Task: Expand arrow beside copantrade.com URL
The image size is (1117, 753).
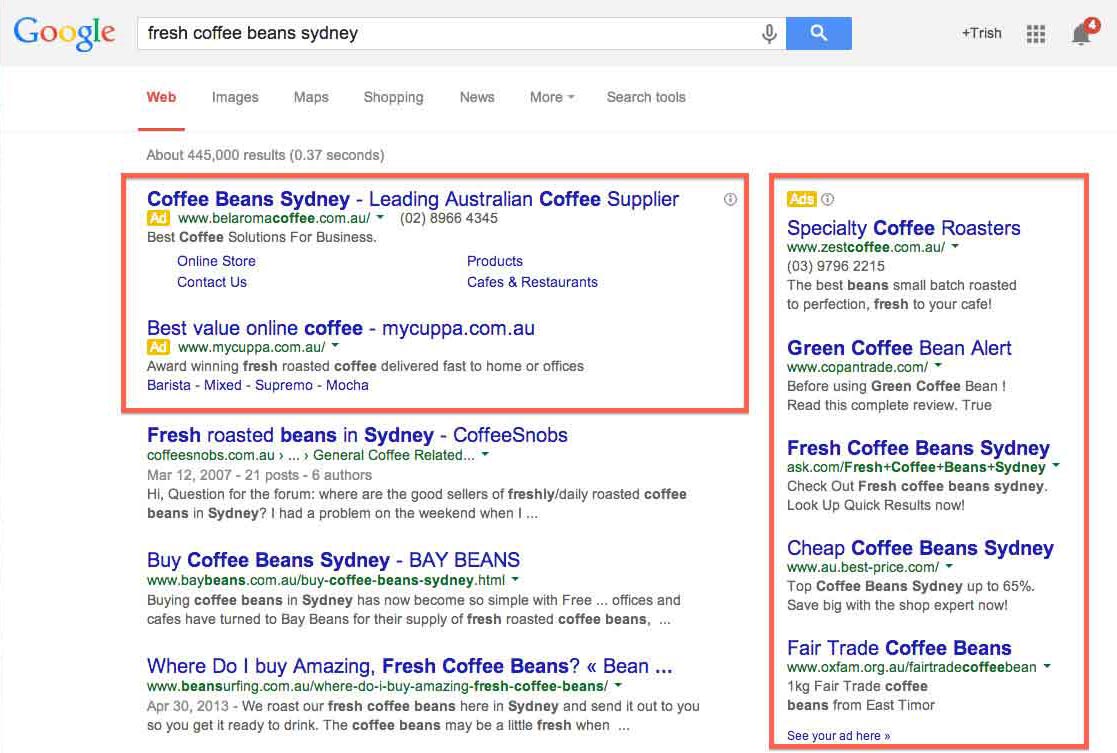Action: point(938,365)
